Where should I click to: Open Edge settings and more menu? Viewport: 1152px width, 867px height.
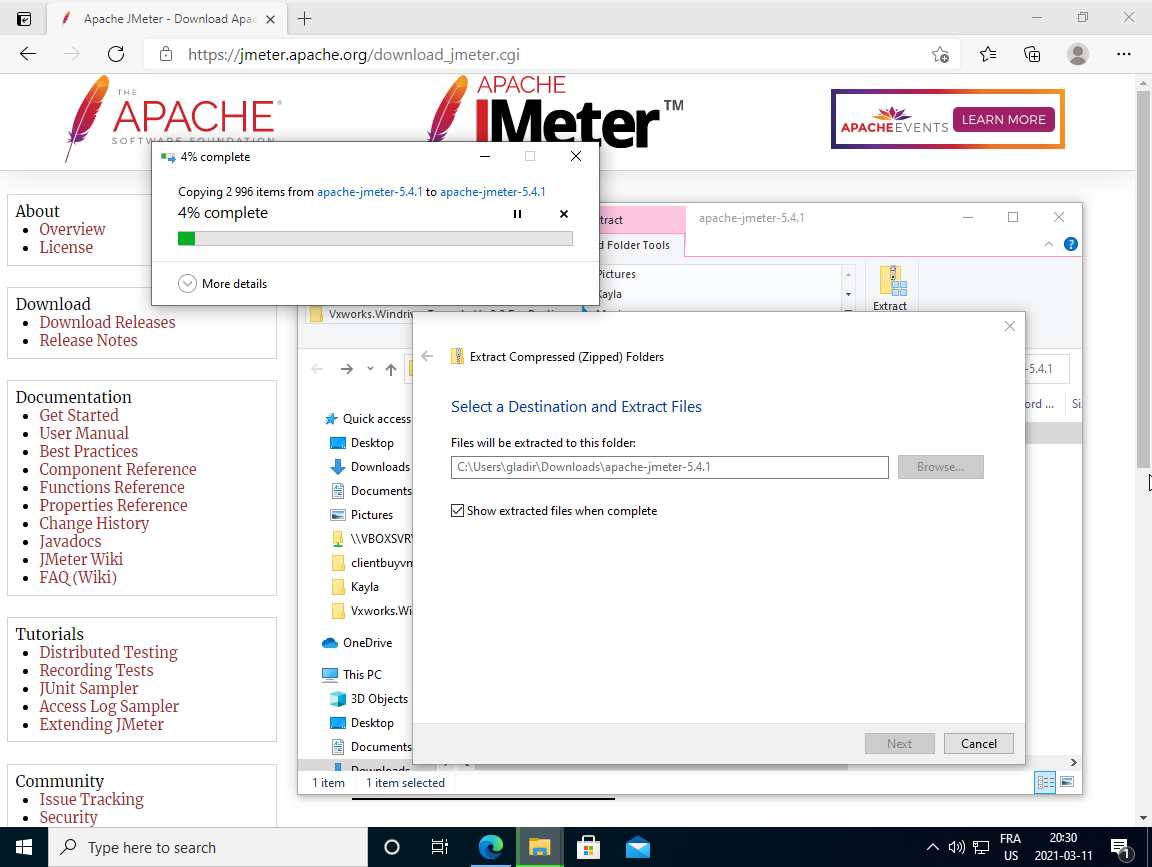click(1123, 54)
